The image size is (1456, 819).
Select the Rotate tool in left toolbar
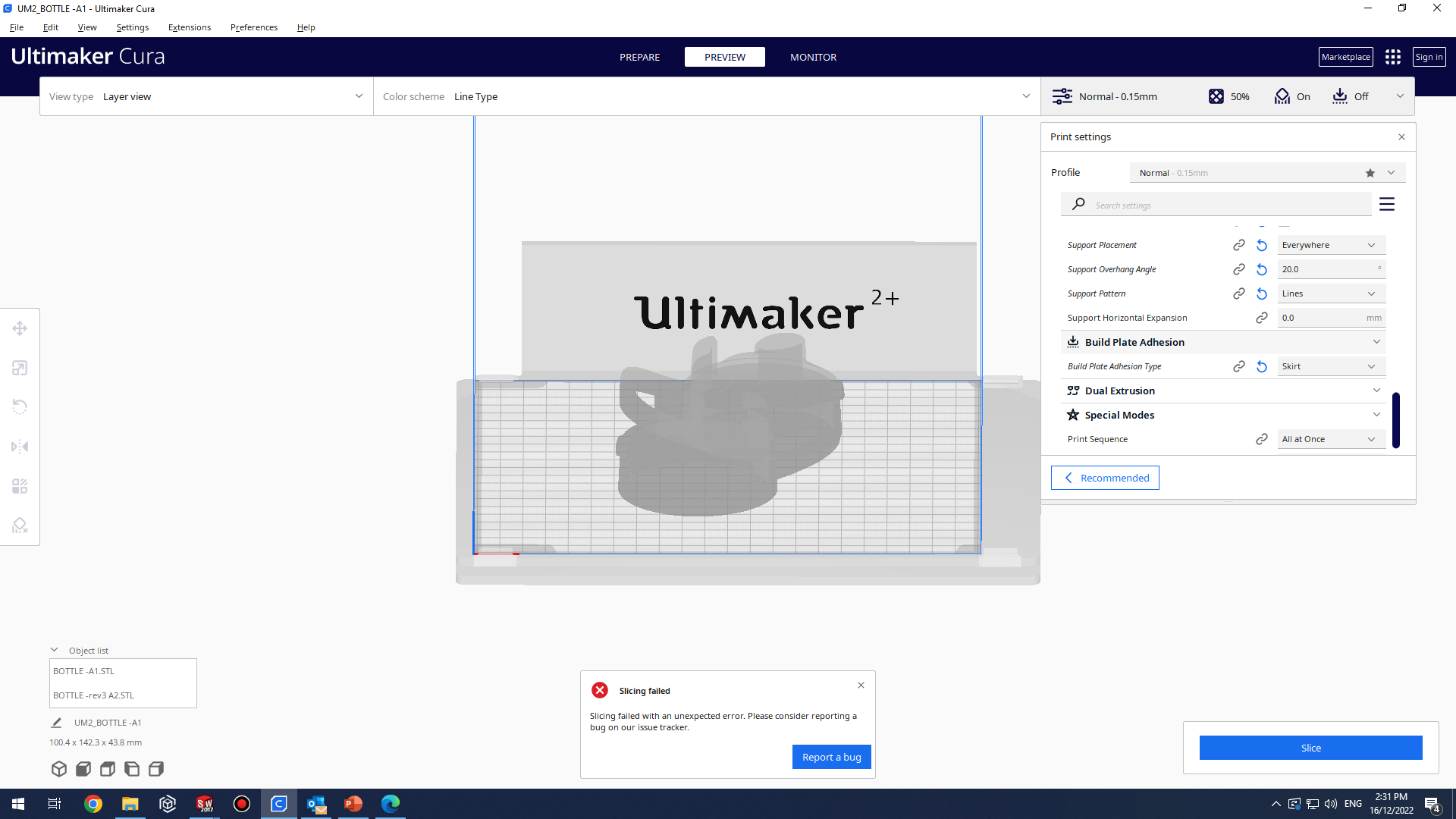pos(20,407)
